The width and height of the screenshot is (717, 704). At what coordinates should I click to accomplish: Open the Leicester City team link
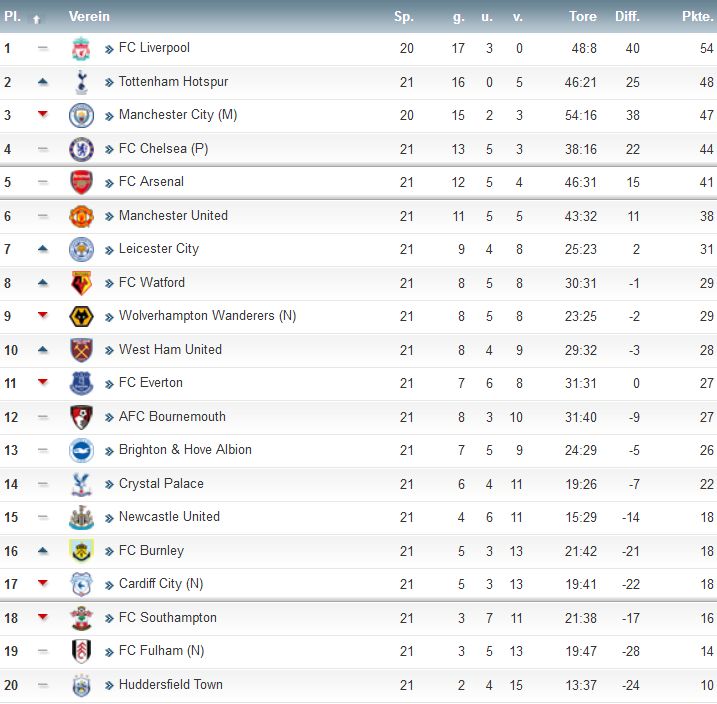[x=159, y=249]
